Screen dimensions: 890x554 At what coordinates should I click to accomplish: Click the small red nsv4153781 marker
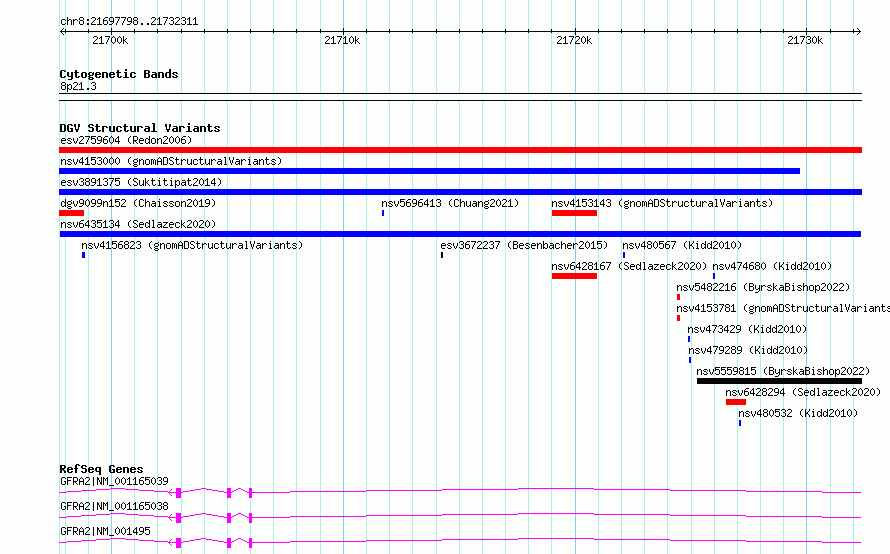click(x=678, y=318)
